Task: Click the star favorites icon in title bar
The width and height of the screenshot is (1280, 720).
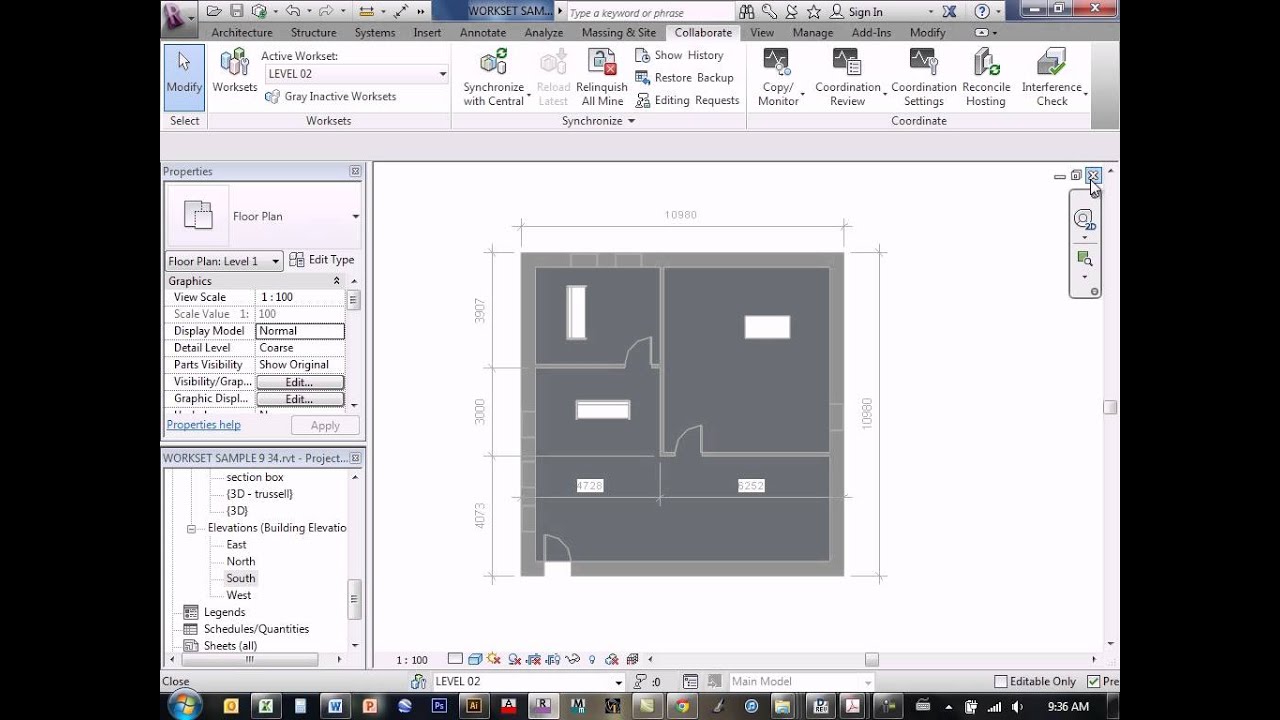Action: (813, 11)
